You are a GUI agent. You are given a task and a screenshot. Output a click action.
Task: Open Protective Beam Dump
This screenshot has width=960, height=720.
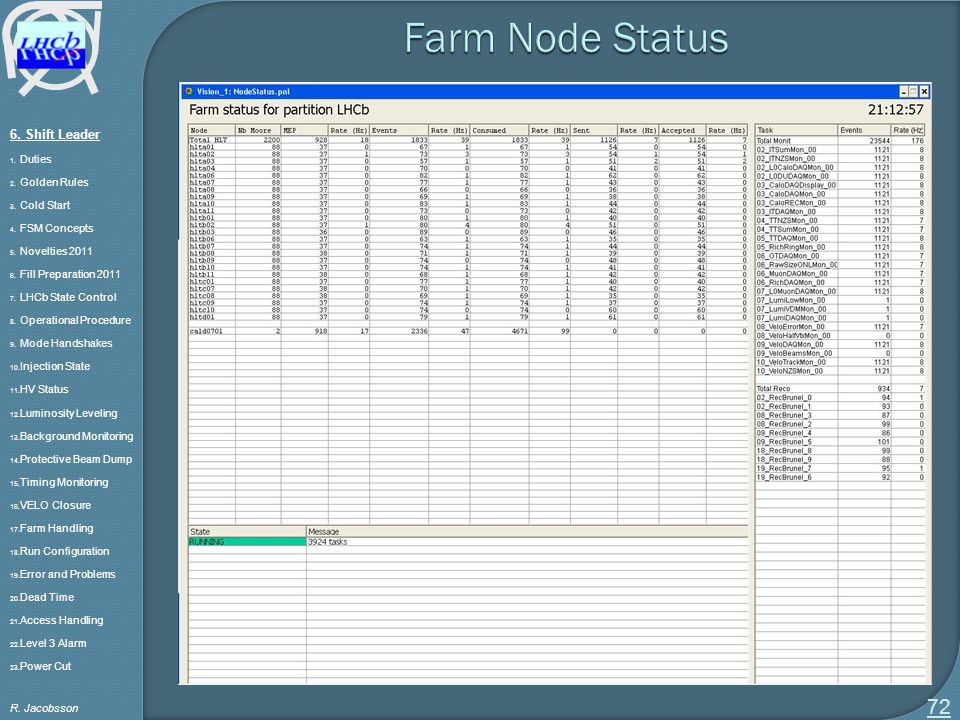[75, 459]
